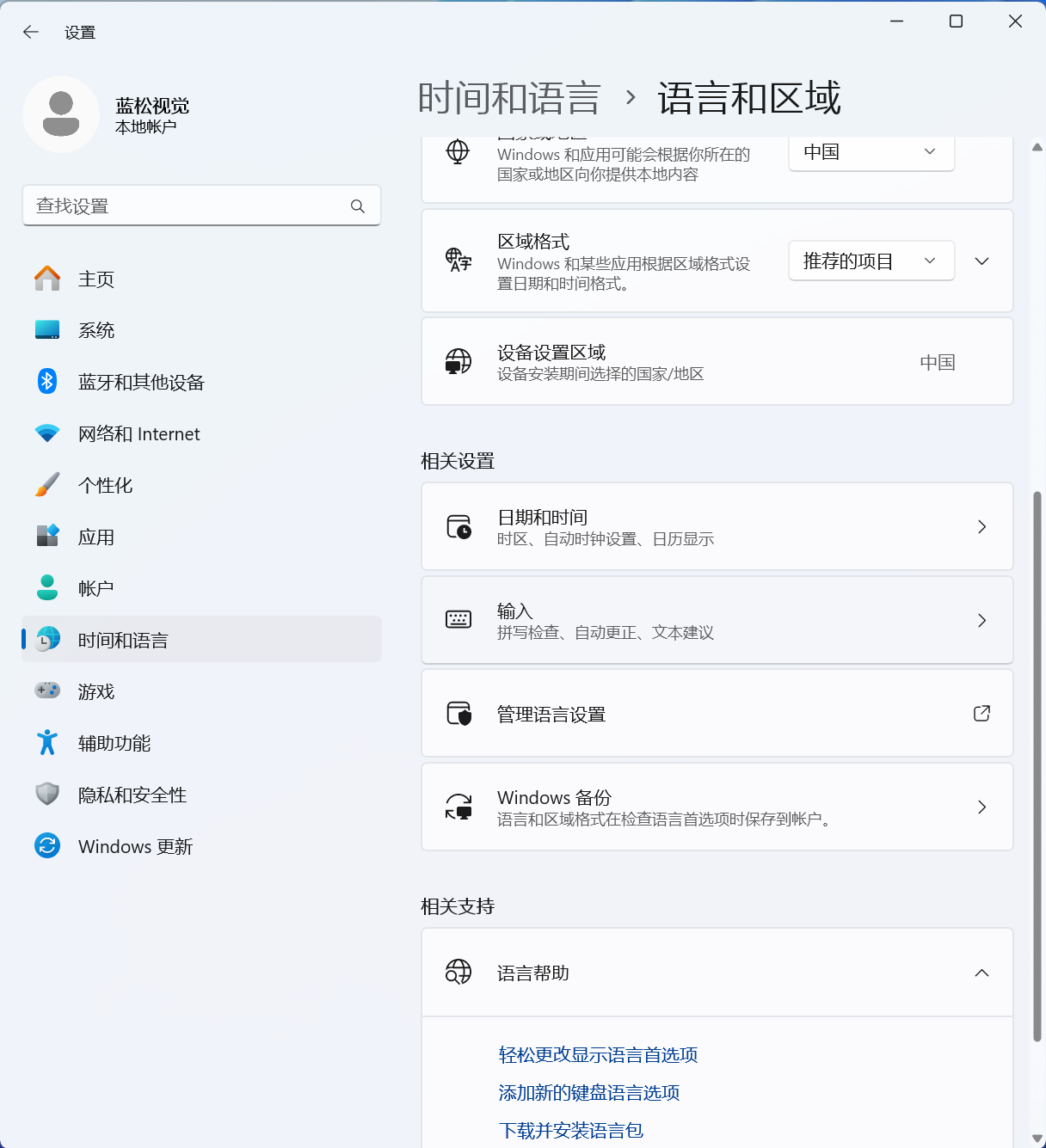Select the 个性化 brush icon
This screenshot has width=1046, height=1148.
(x=47, y=485)
